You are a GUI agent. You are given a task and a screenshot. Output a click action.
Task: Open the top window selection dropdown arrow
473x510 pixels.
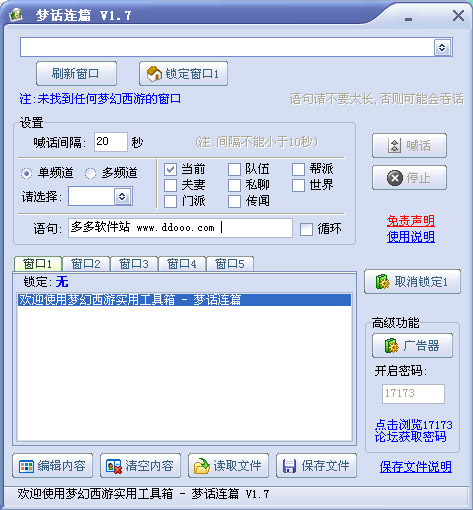(x=442, y=47)
